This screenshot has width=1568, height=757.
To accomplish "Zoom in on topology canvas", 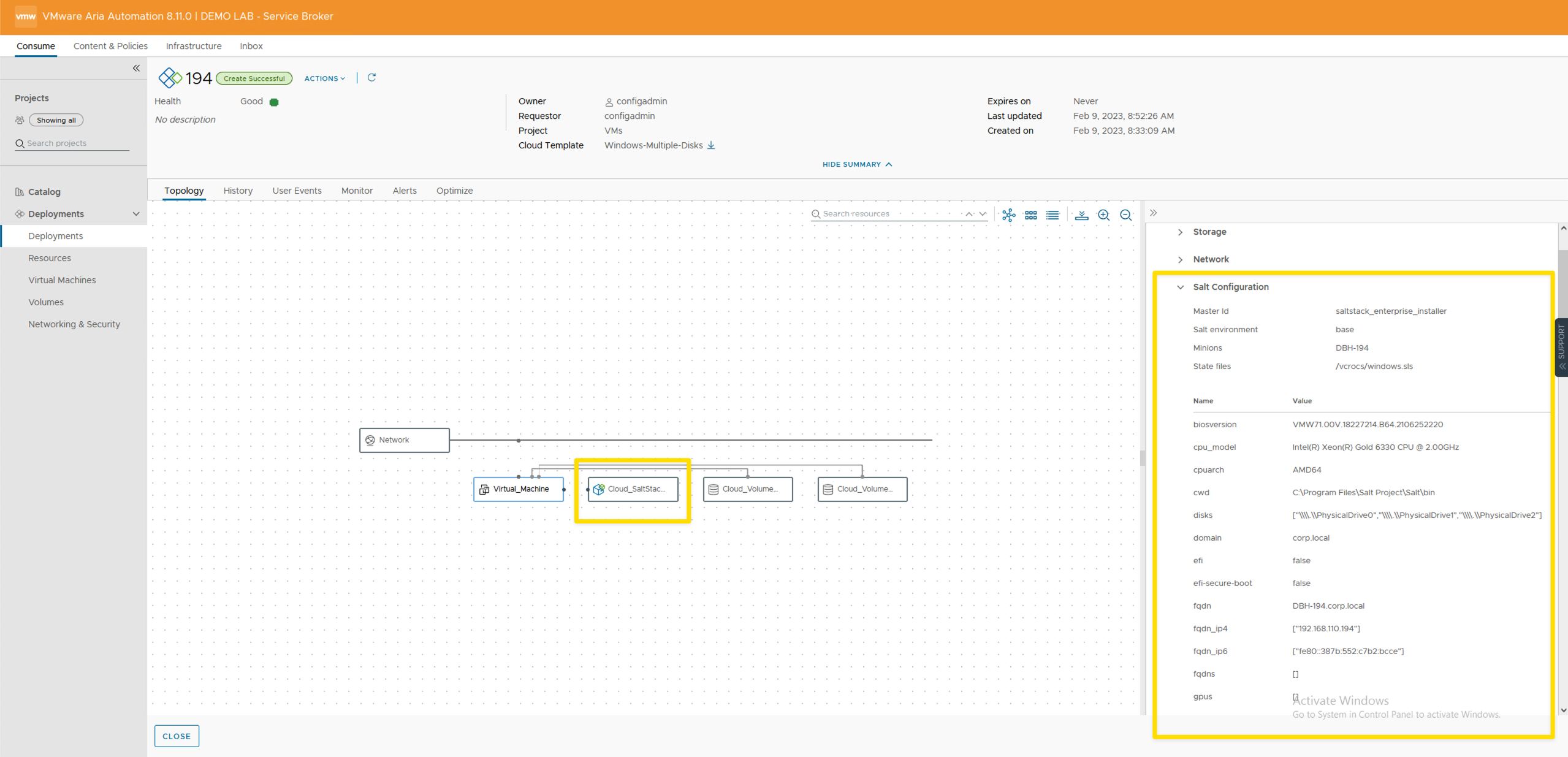I will [1103, 215].
